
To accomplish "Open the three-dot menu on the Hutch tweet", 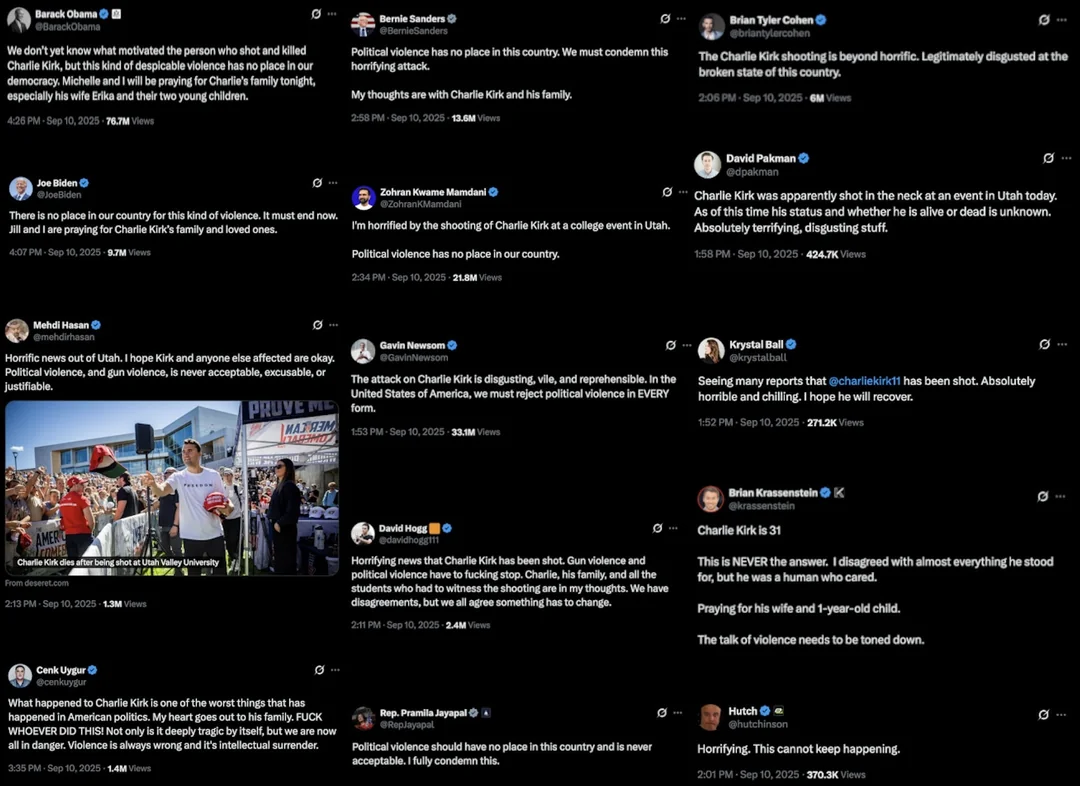I will (x=1061, y=714).
